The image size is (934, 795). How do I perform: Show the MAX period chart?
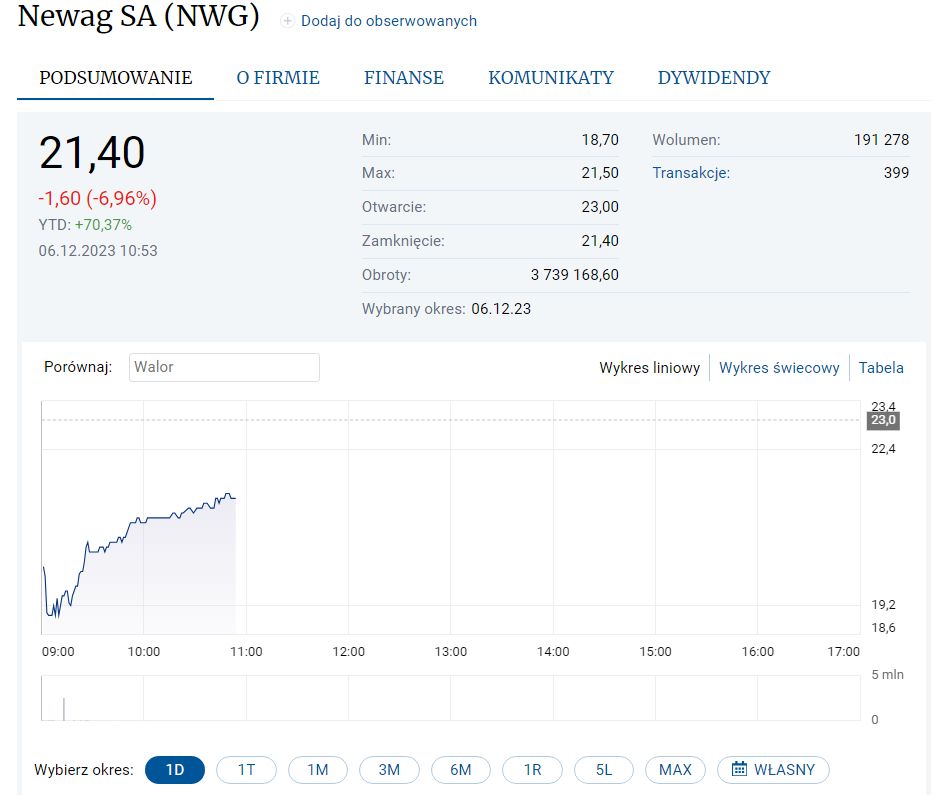pyautogui.click(x=675, y=770)
